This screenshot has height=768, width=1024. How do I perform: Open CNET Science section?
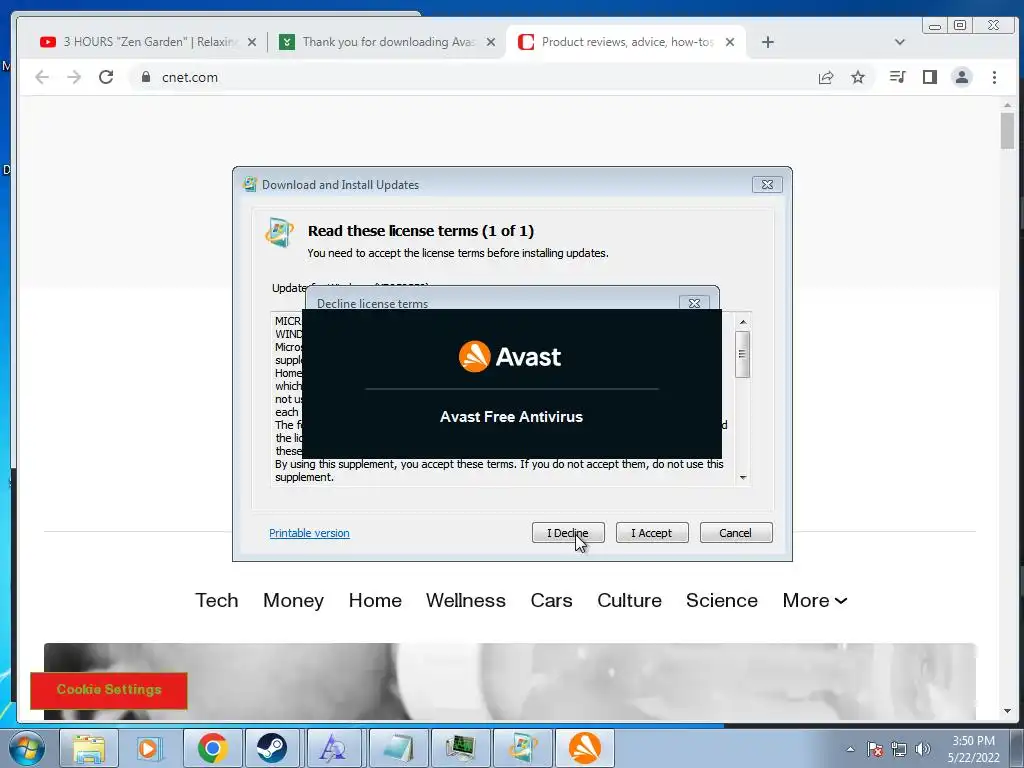(x=722, y=600)
